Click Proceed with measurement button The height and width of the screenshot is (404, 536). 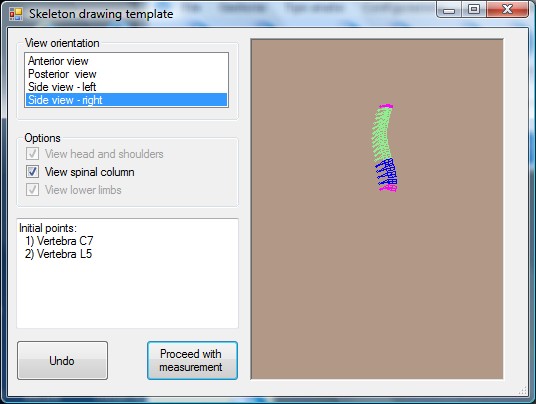click(x=192, y=360)
